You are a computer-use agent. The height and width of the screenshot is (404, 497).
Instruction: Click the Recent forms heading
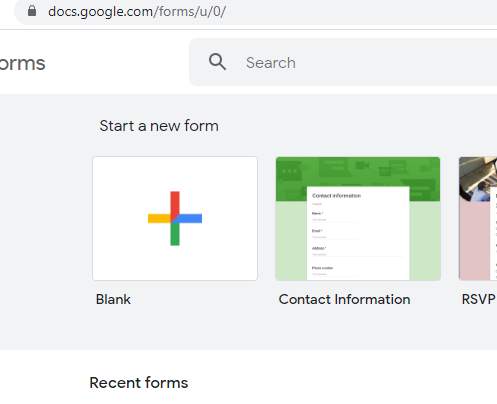tap(139, 383)
